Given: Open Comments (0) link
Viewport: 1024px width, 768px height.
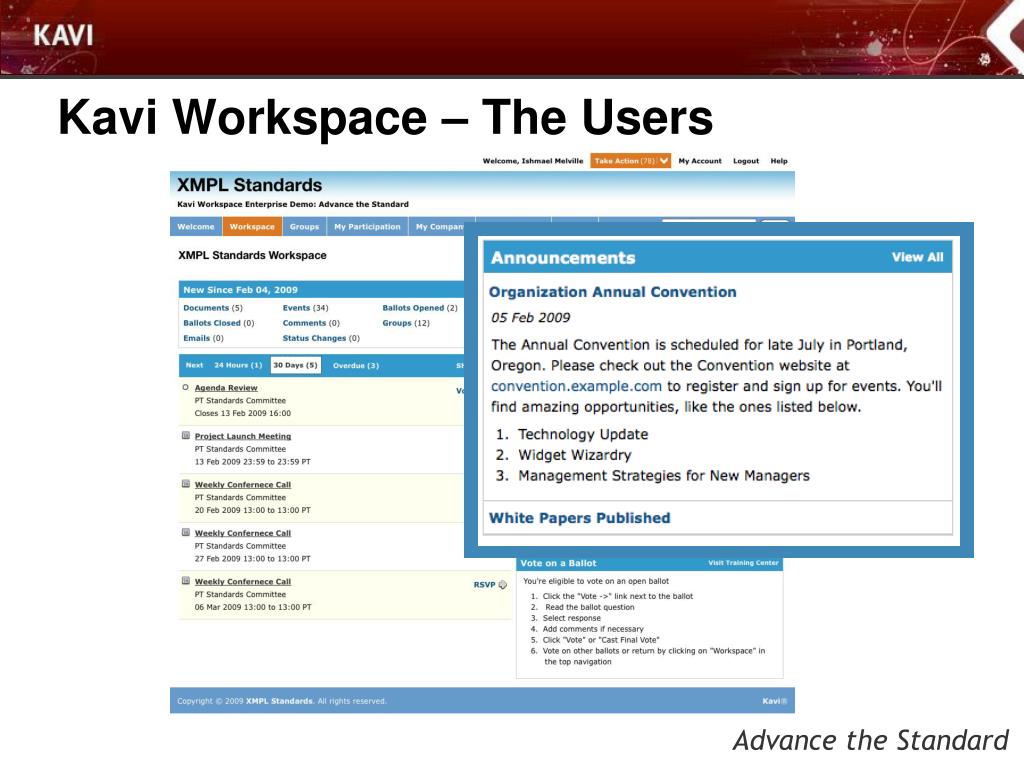Looking at the screenshot, I should 311,323.
